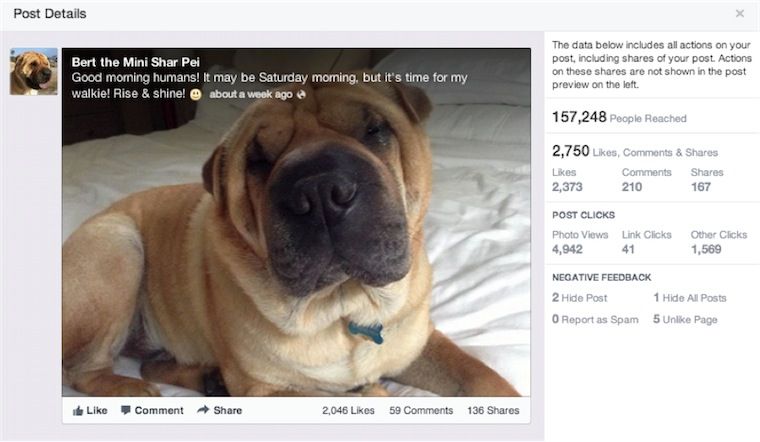Open the 59 Comments link
This screenshot has width=760, height=442.
tap(421, 410)
